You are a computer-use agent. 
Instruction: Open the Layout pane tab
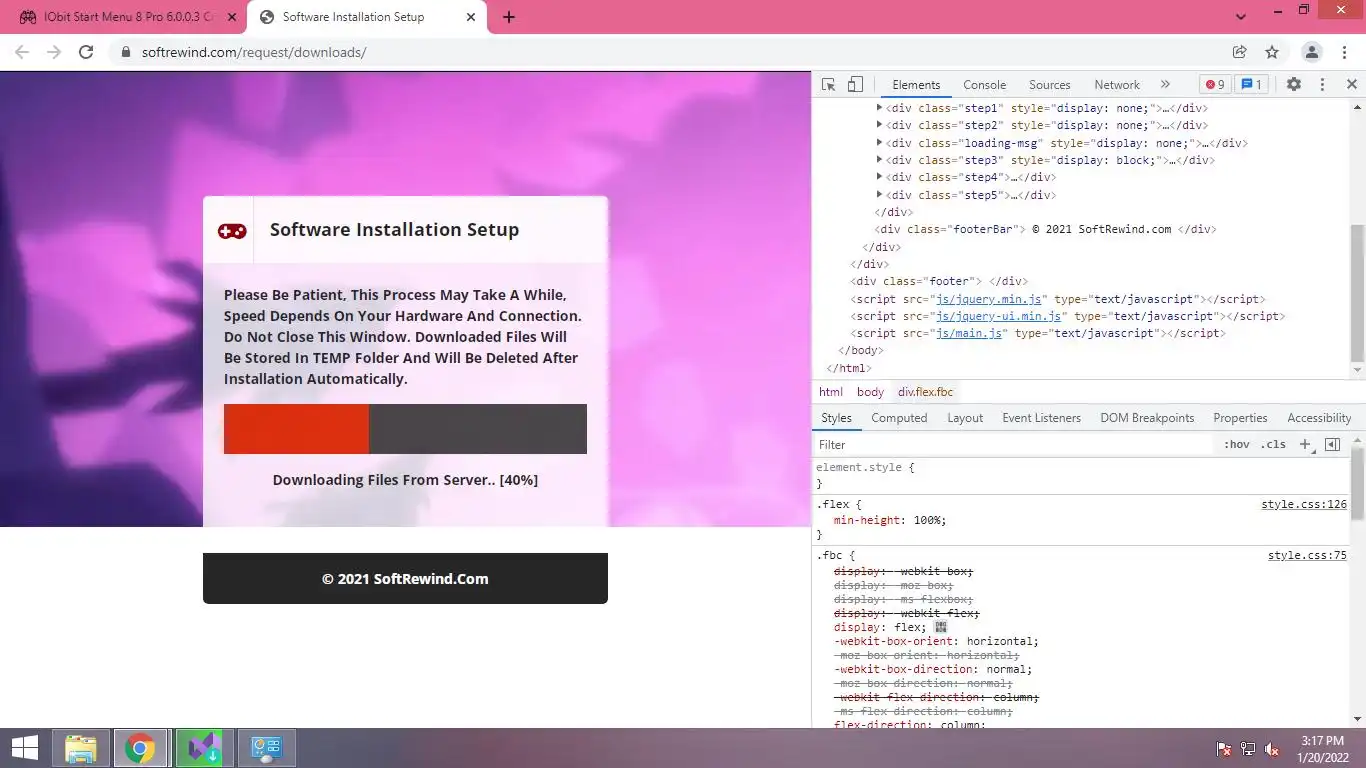pyautogui.click(x=965, y=418)
